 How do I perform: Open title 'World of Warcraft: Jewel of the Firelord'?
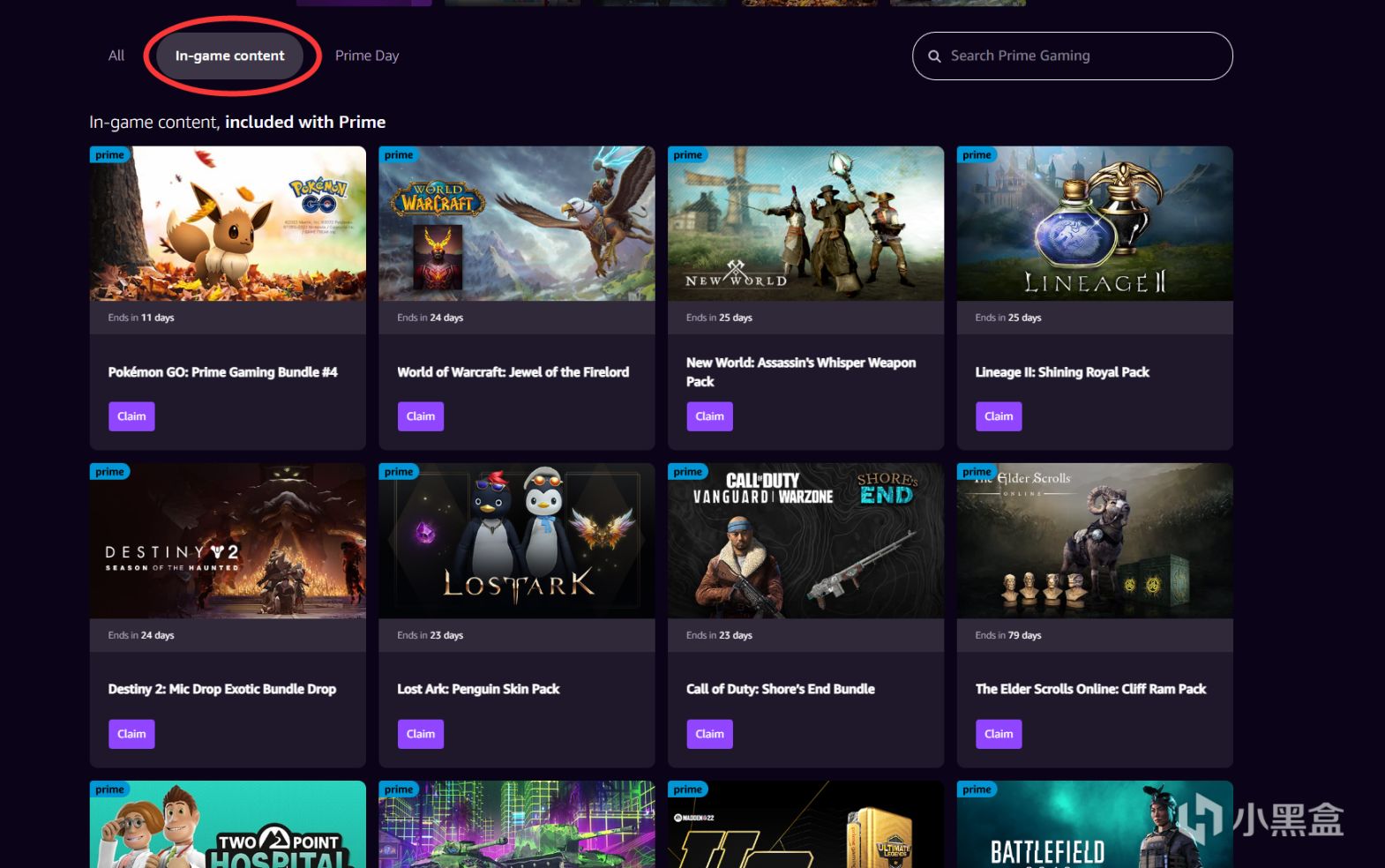[513, 372]
